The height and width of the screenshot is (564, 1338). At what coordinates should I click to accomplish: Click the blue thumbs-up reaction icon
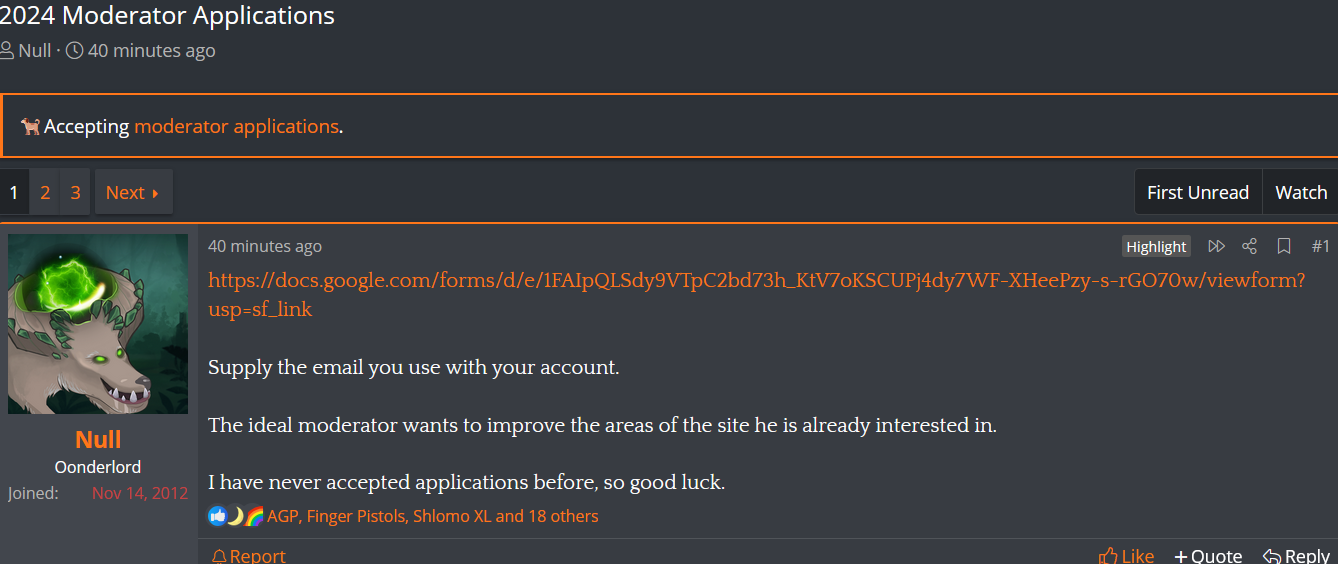pyautogui.click(x=218, y=516)
